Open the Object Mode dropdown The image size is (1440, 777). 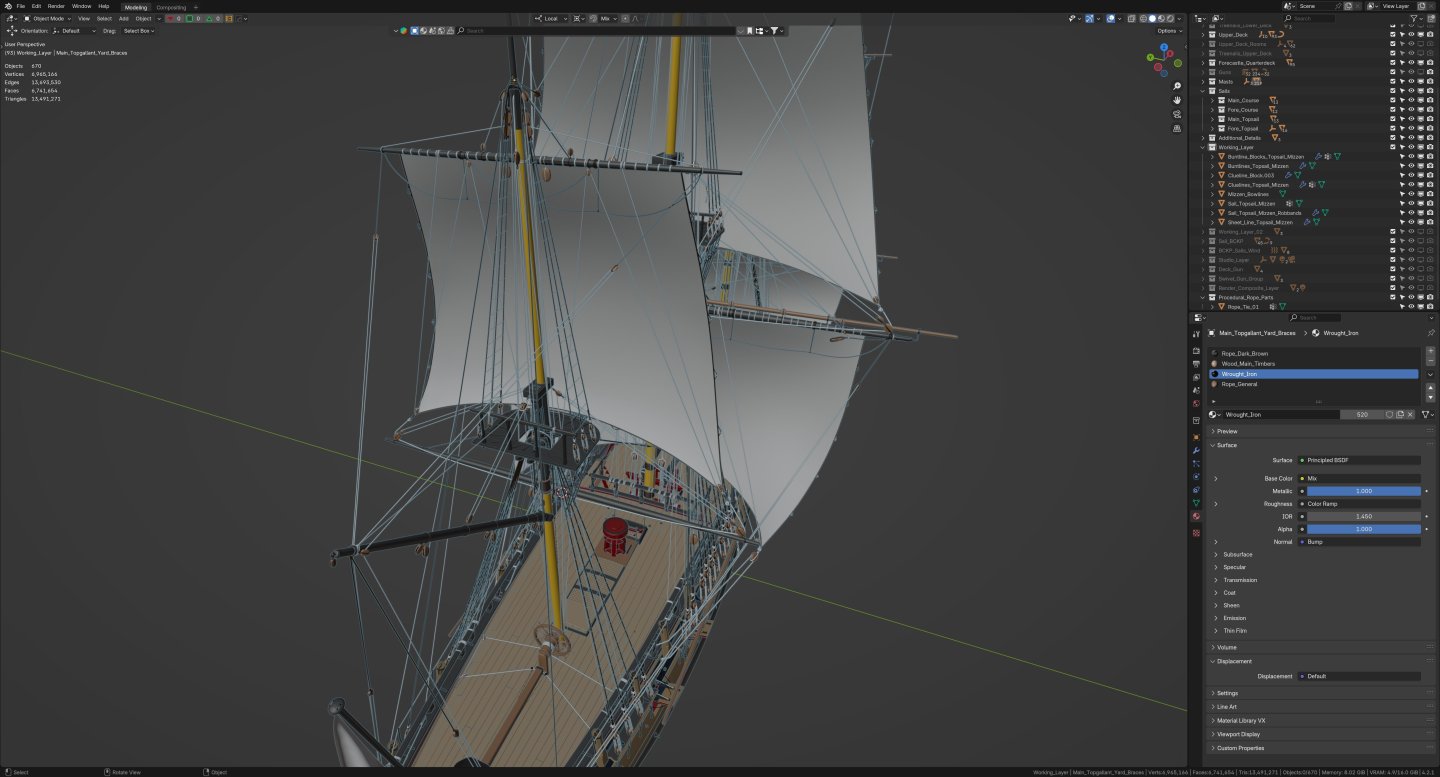[x=48, y=18]
